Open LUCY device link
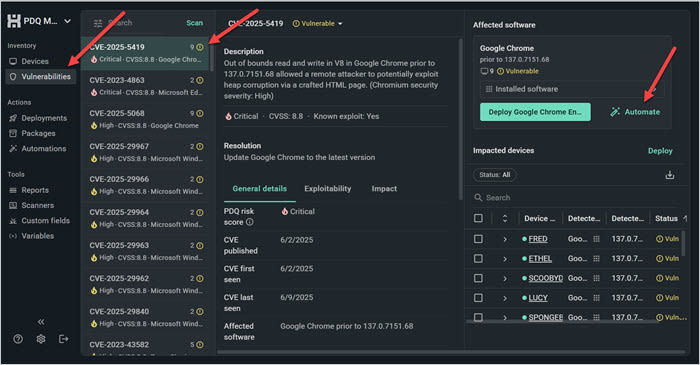The image size is (700, 365). pyautogui.click(x=538, y=298)
